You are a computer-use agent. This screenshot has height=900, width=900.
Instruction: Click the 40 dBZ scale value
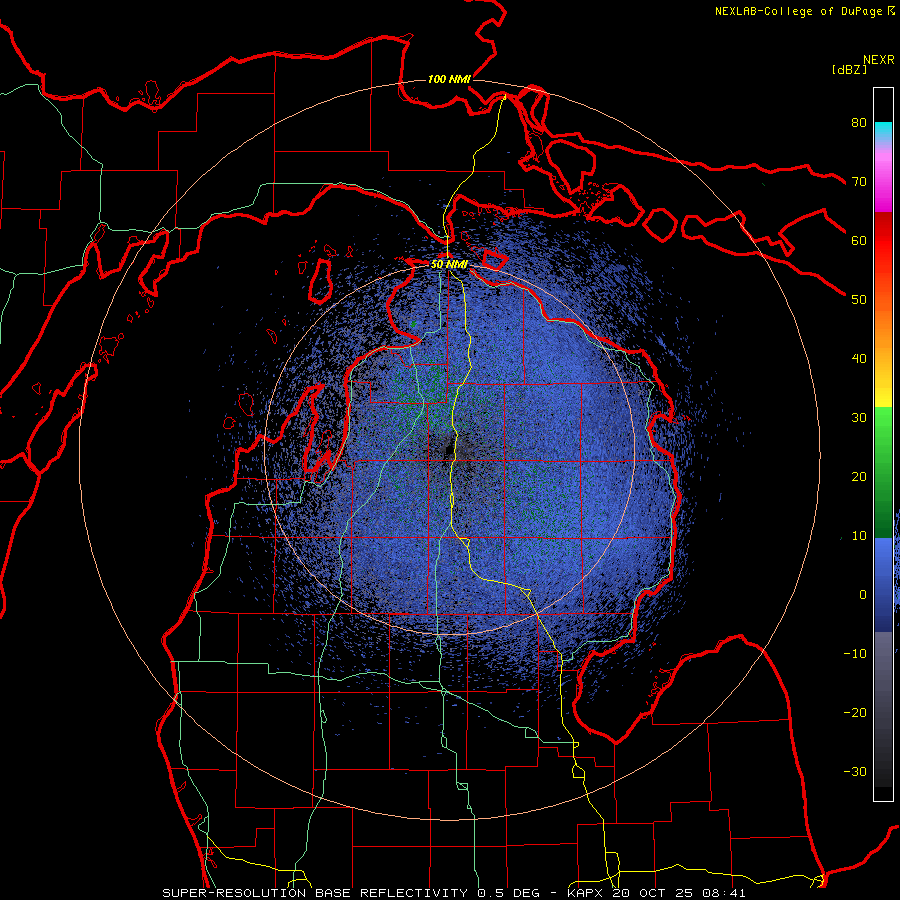click(x=859, y=359)
